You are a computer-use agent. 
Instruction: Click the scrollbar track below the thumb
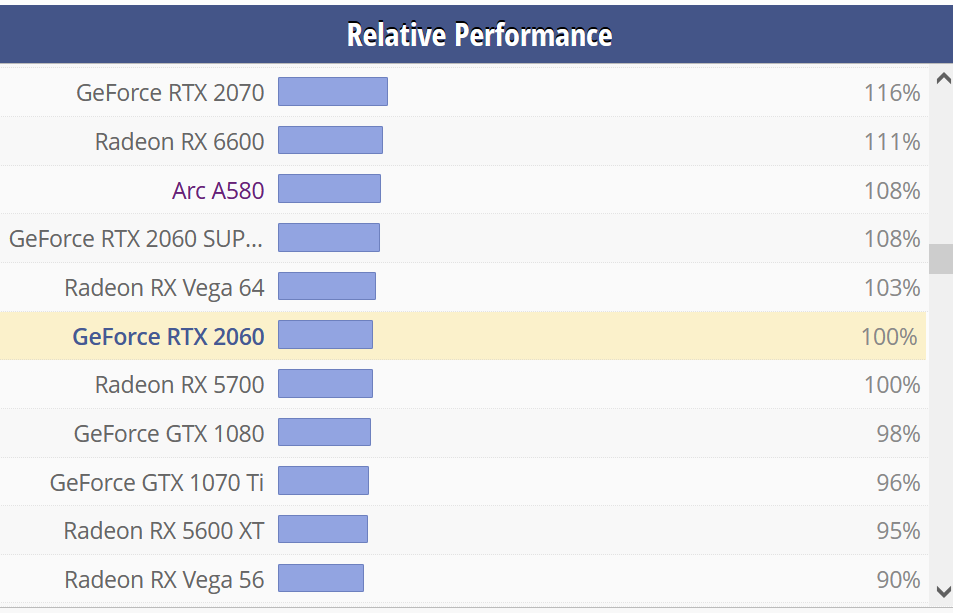point(941,425)
